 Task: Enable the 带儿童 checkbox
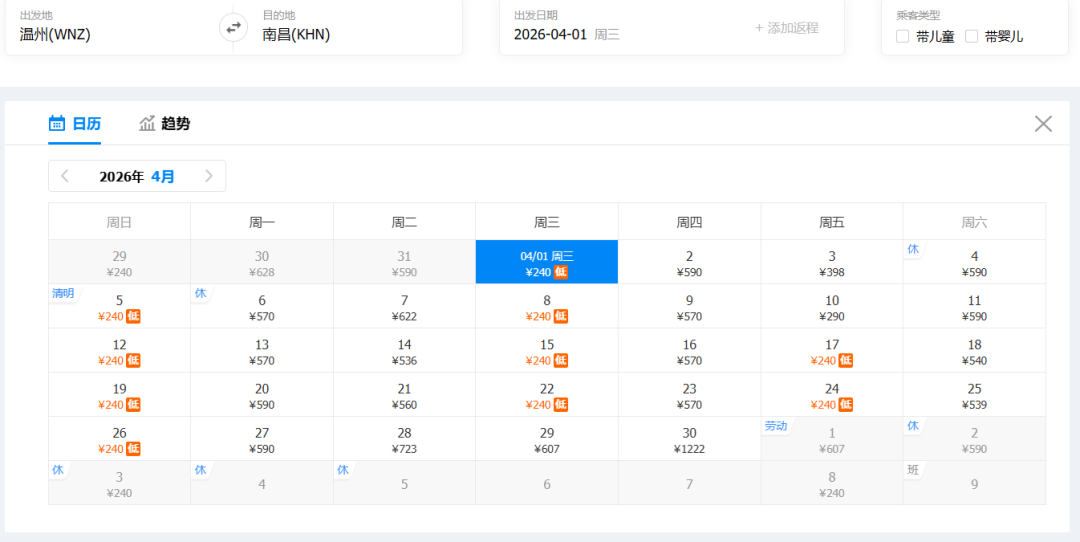pos(903,37)
